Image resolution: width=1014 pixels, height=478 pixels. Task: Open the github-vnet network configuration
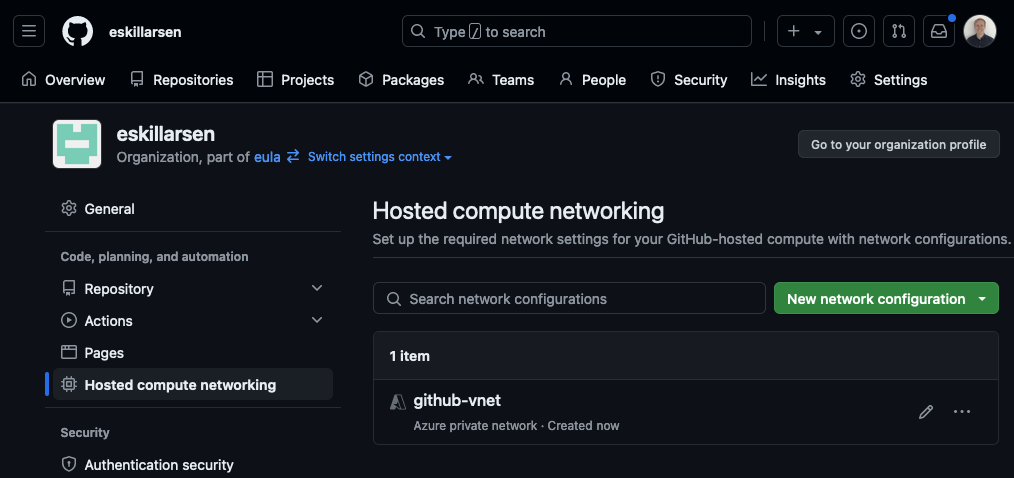pyautogui.click(x=457, y=401)
